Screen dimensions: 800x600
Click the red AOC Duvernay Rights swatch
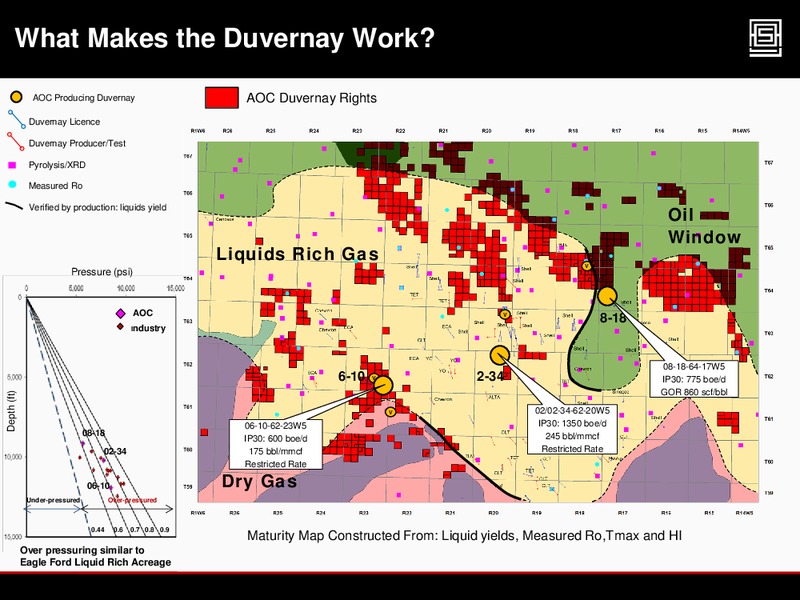(x=221, y=97)
